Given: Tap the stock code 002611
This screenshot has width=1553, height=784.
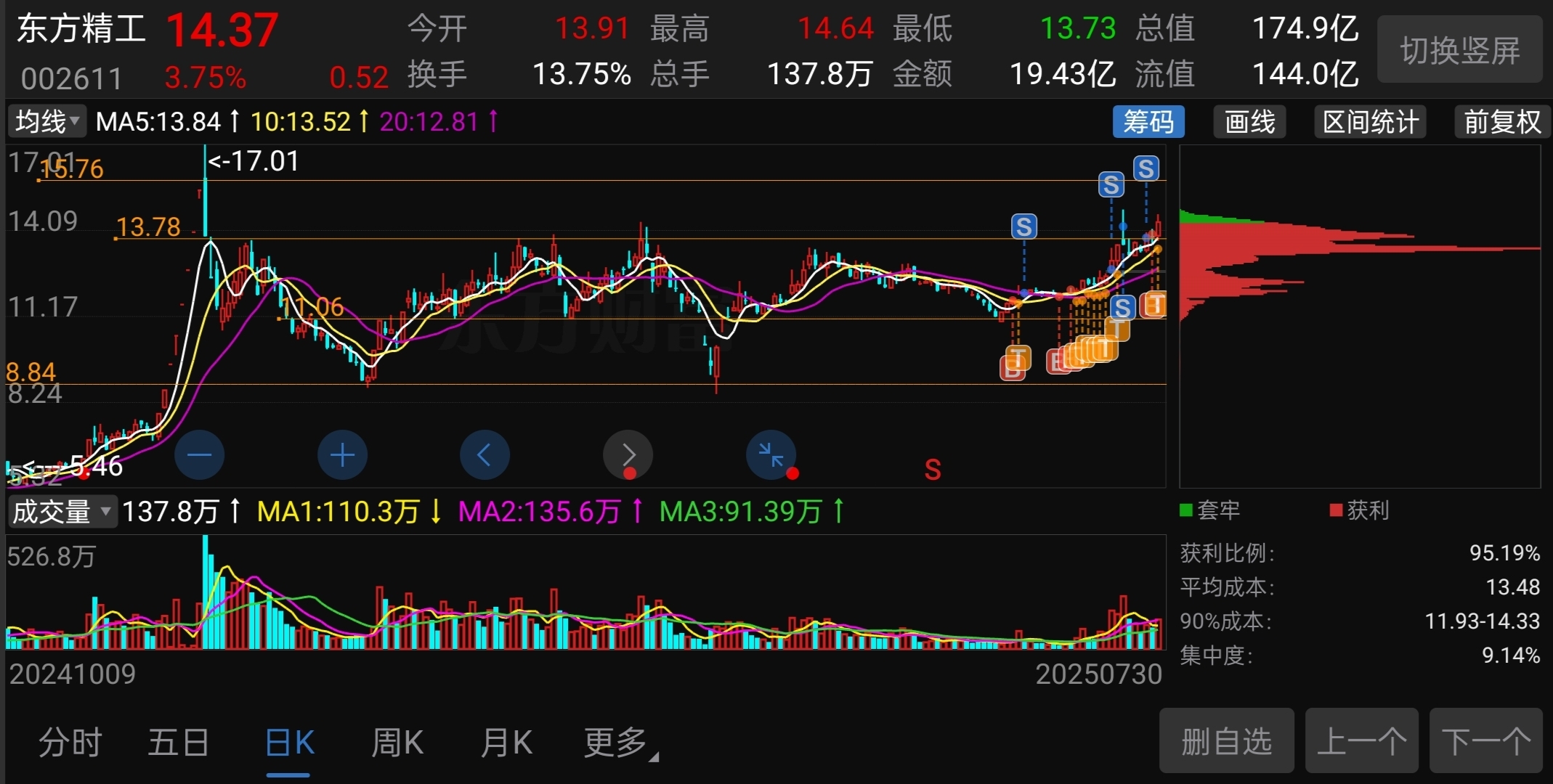Looking at the screenshot, I should point(72,78).
